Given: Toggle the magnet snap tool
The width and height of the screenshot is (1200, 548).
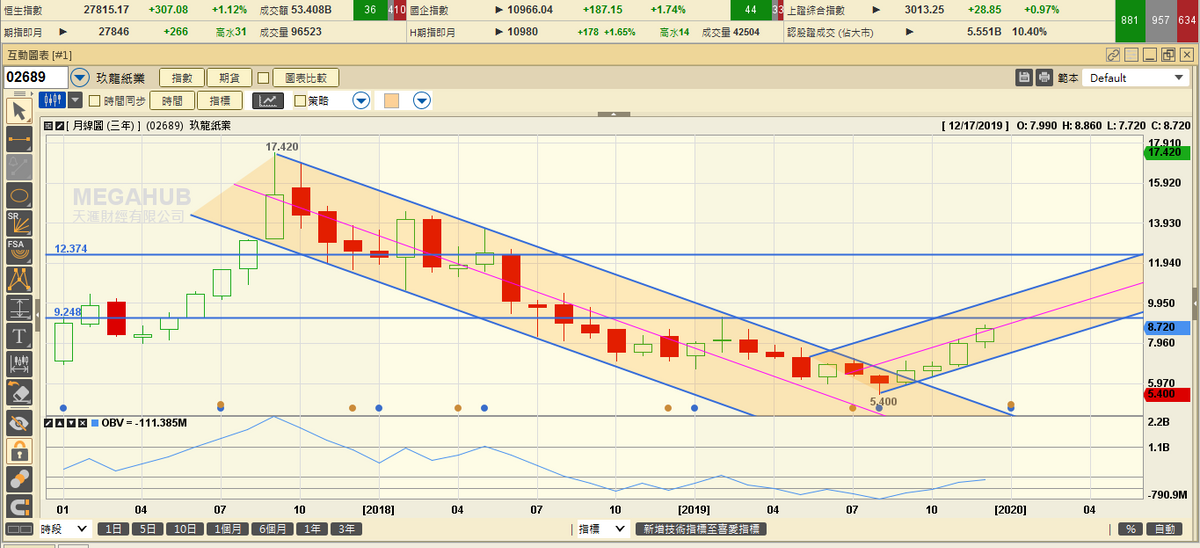Looking at the screenshot, I should click(x=17, y=507).
